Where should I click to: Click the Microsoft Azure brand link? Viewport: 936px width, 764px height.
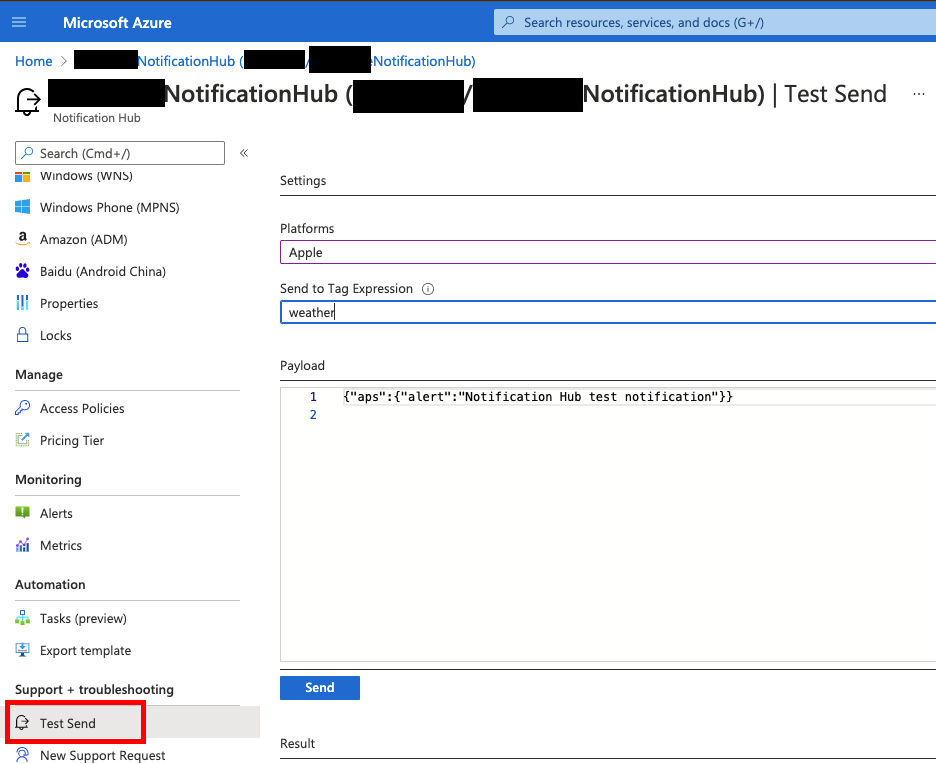point(117,23)
